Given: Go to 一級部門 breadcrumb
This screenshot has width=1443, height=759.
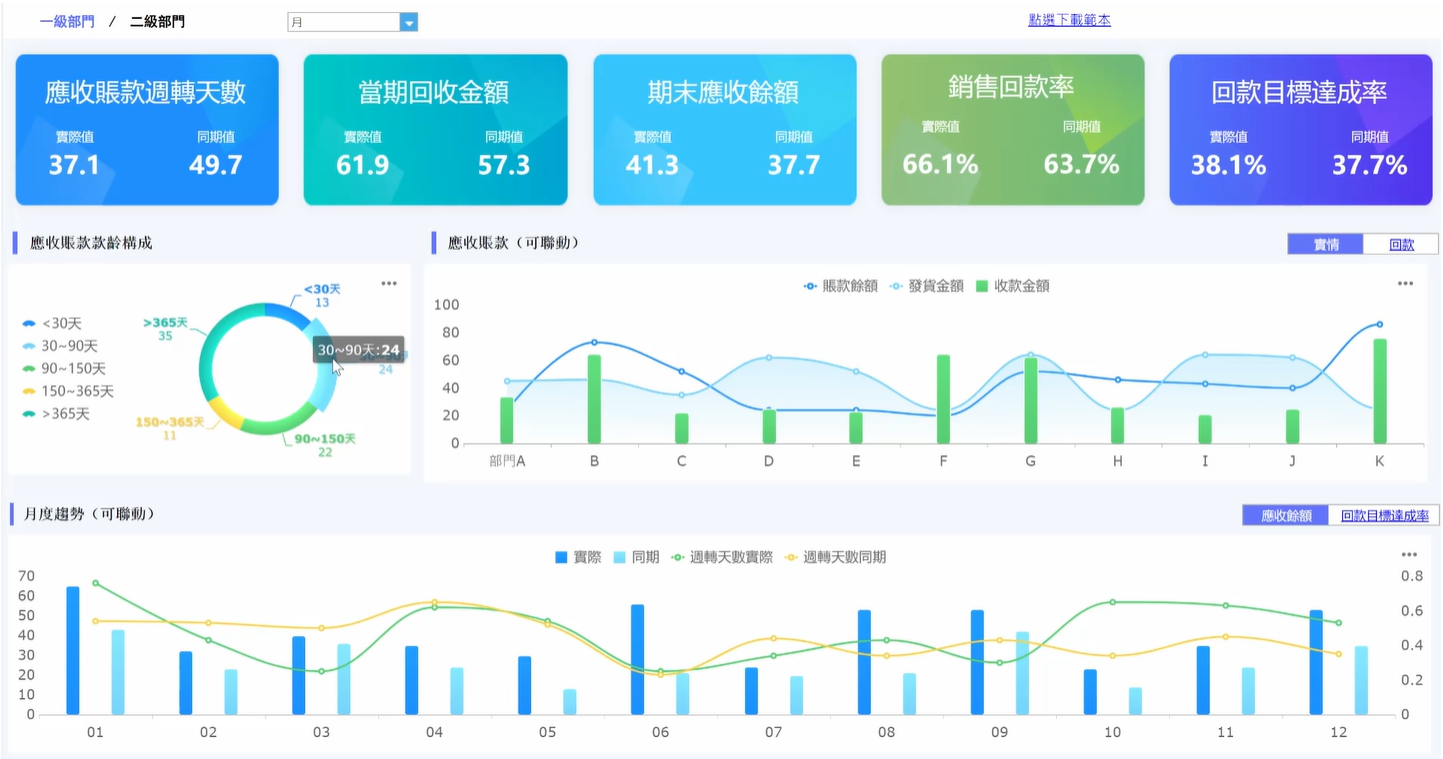Looking at the screenshot, I should click(x=67, y=21).
